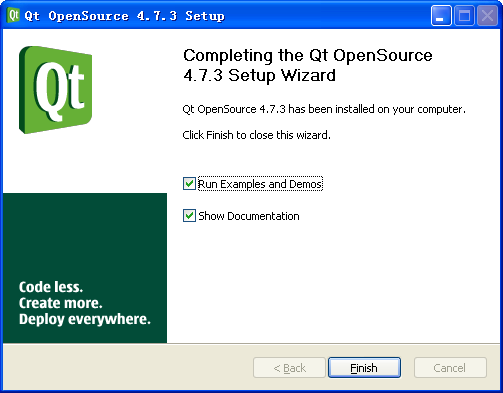Click the empty upper area of the dark green banner
Image resolution: width=503 pixels, height=393 pixels.
(x=85, y=233)
